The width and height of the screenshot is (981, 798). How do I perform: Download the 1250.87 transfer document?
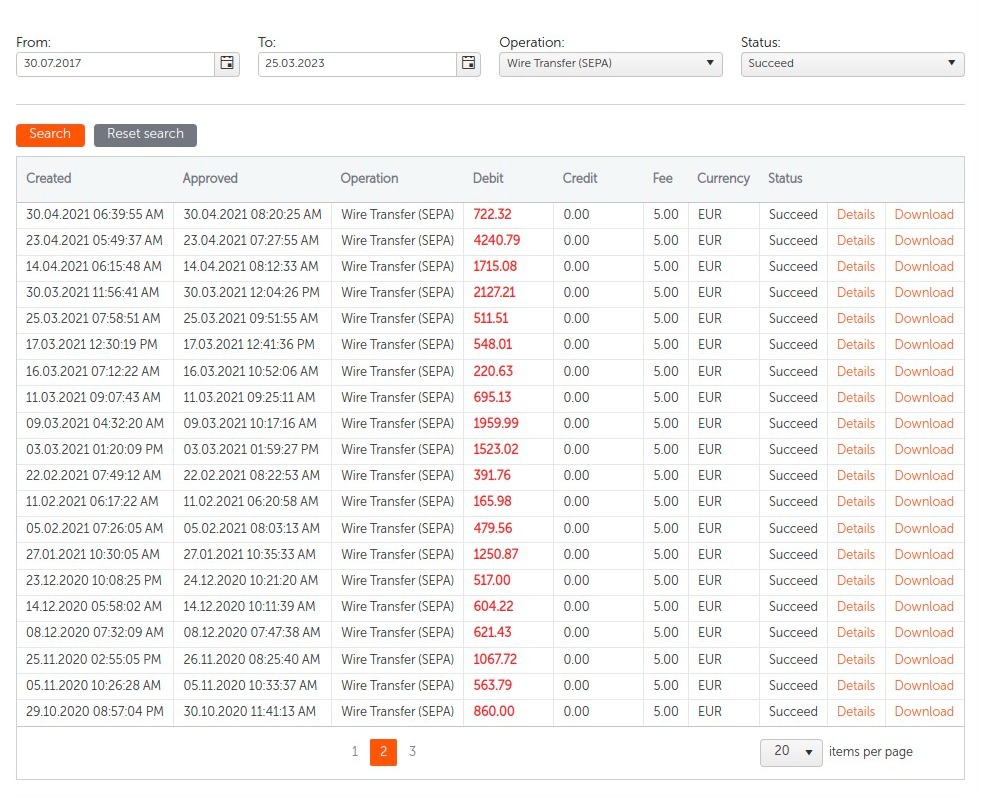923,554
